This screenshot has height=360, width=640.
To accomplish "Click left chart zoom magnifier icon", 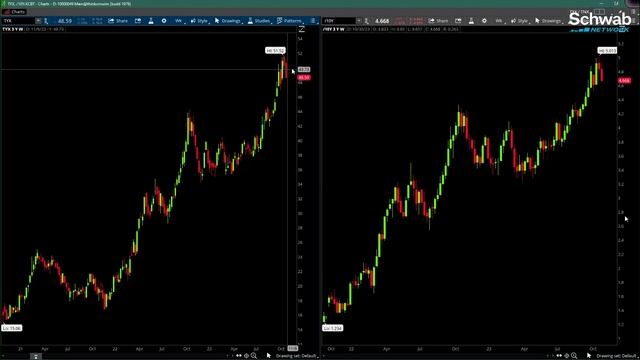I will [x=254, y=356].
